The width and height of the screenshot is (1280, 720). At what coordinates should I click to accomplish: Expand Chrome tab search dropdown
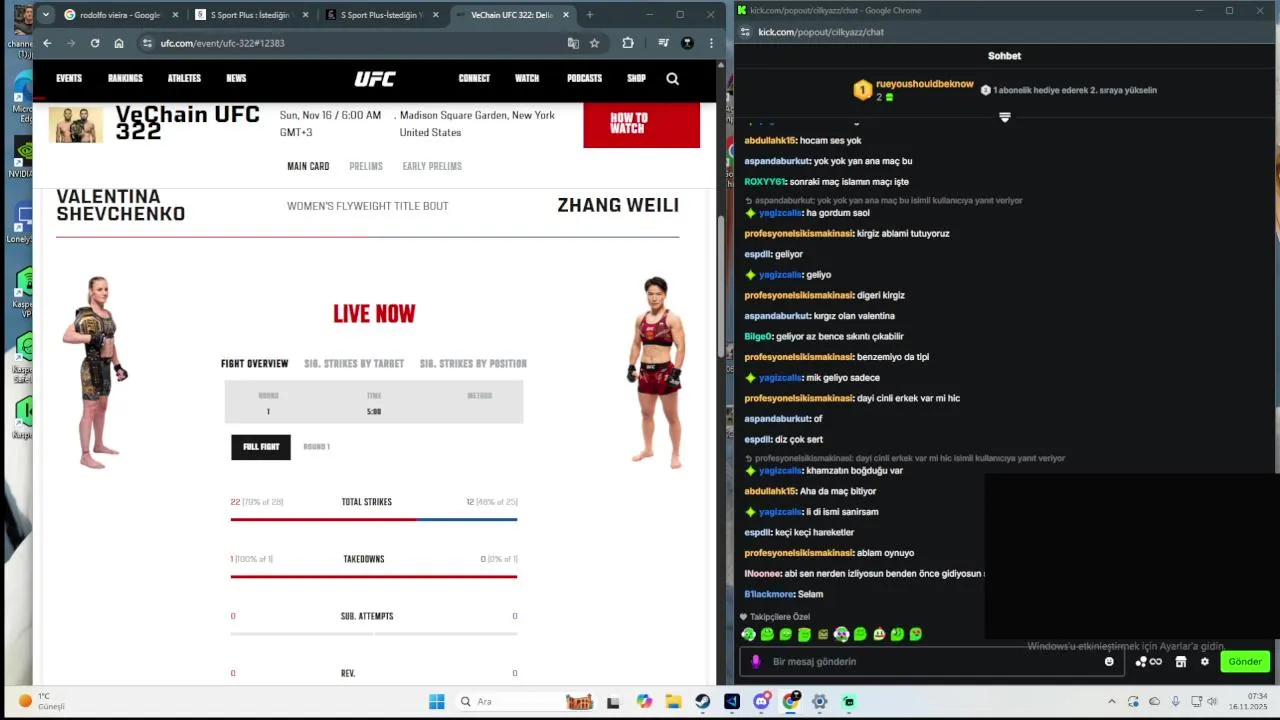click(x=45, y=15)
